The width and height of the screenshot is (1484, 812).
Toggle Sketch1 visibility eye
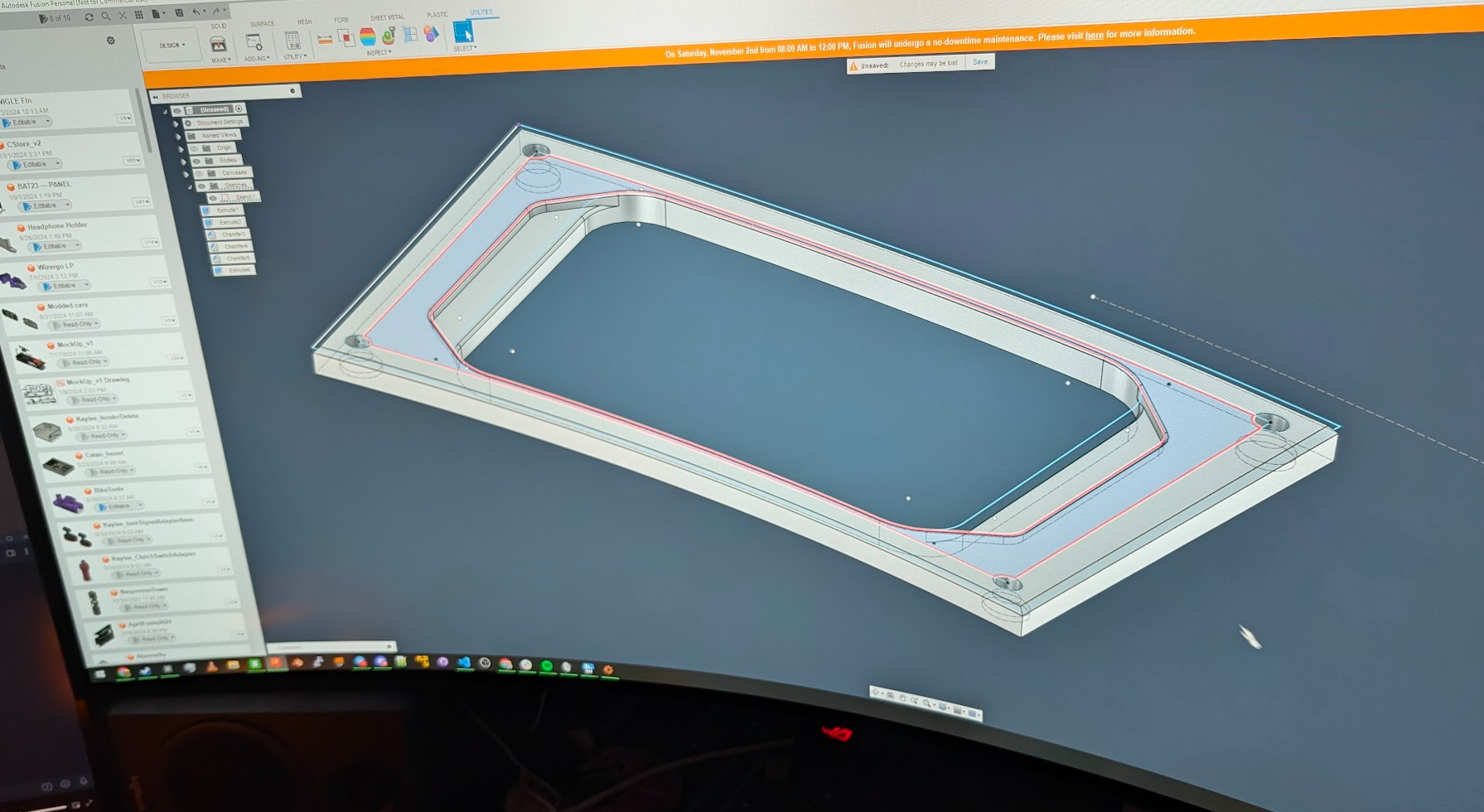(213, 199)
